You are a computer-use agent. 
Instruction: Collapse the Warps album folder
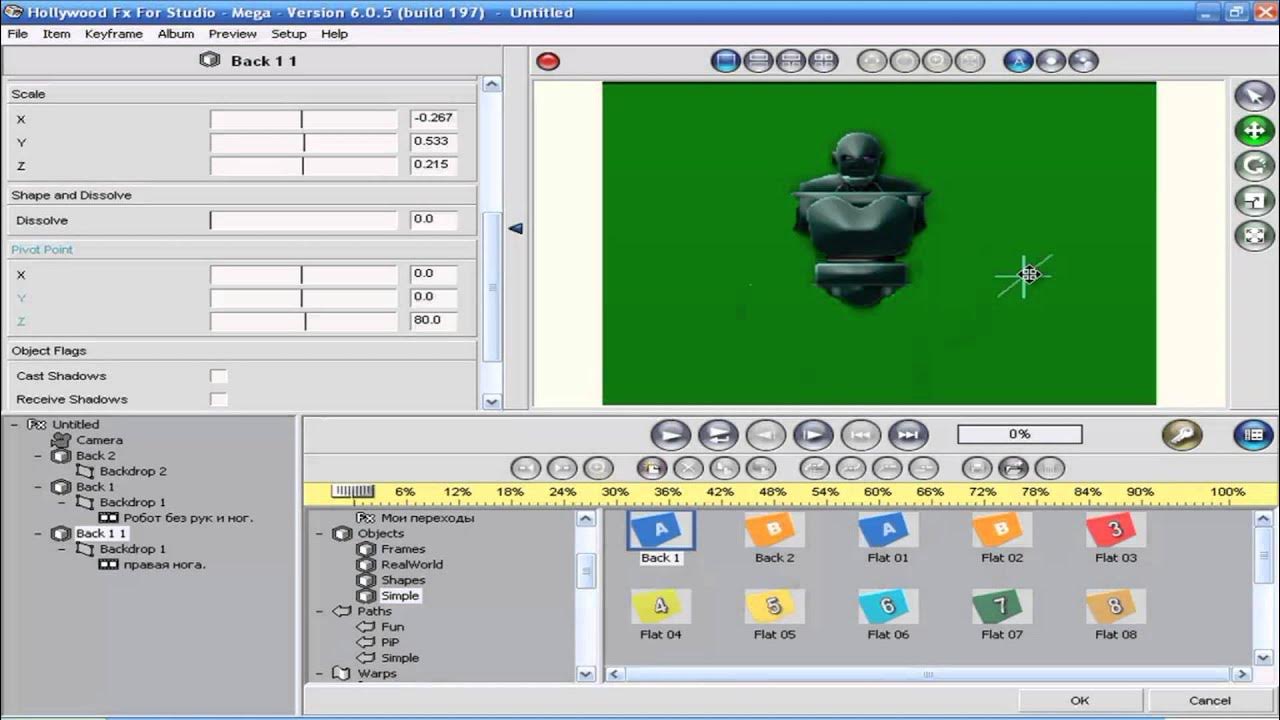[320, 674]
